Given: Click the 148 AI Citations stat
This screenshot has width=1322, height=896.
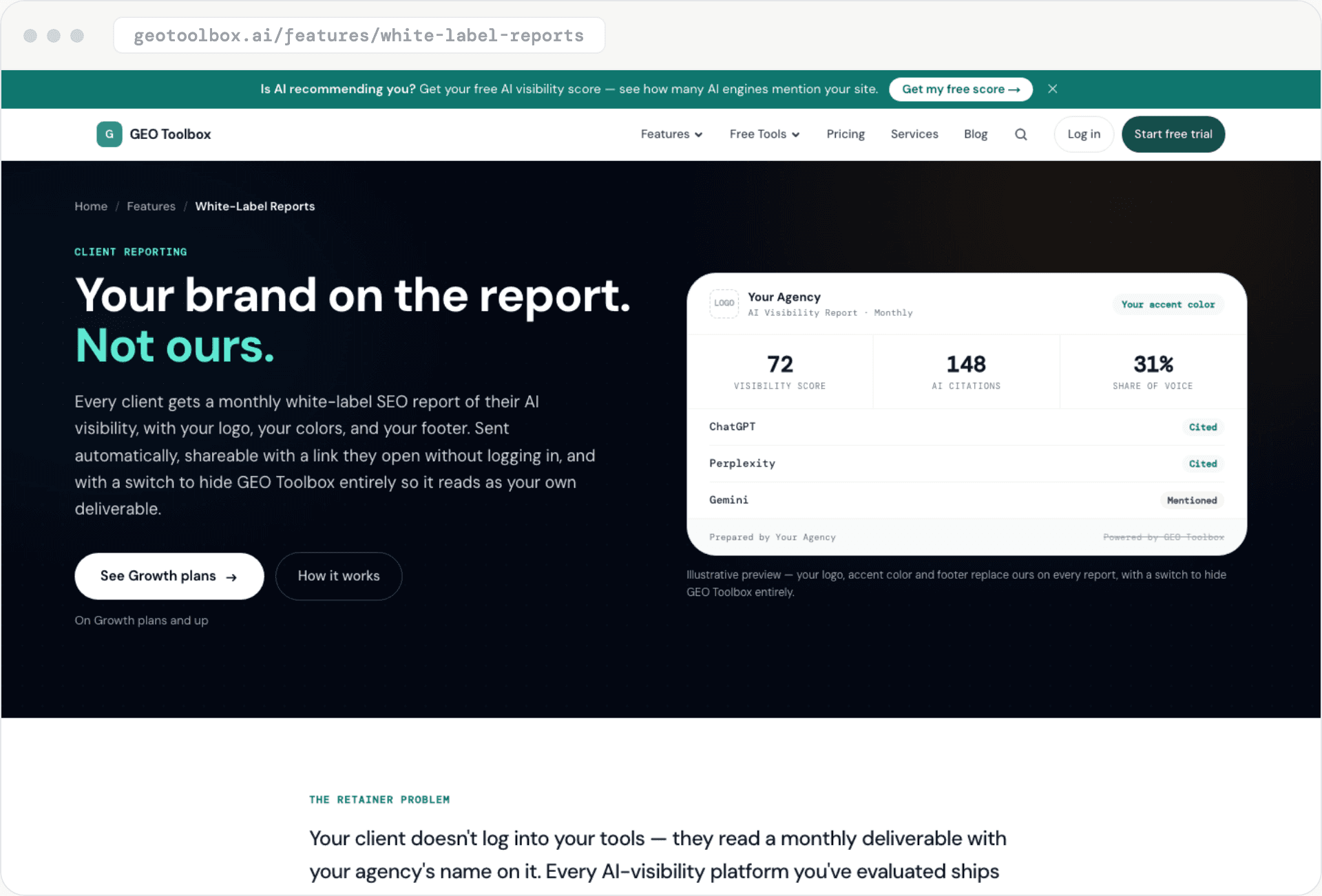Looking at the screenshot, I should click(966, 372).
